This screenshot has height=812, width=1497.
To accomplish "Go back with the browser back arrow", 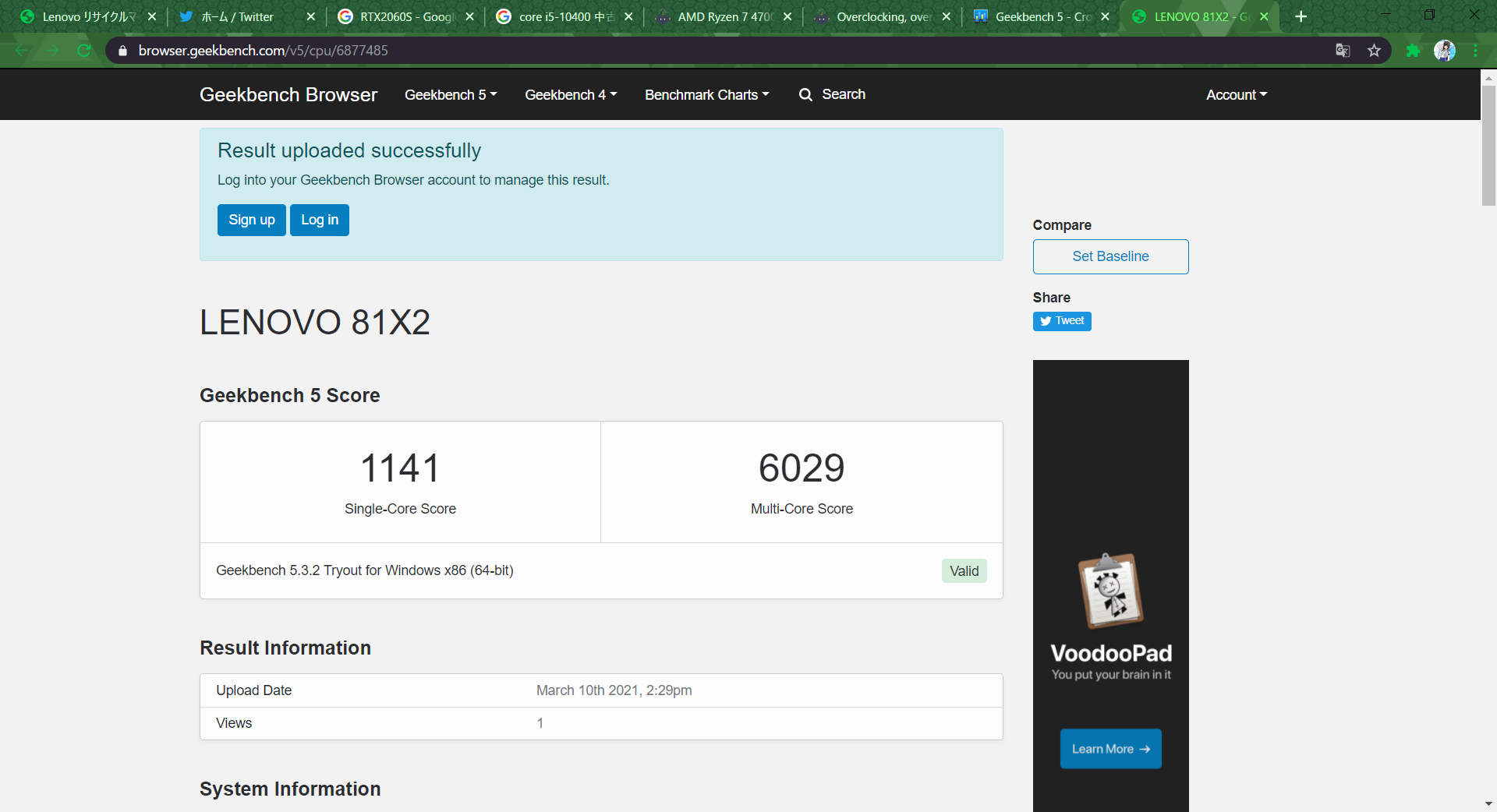I will 22,51.
